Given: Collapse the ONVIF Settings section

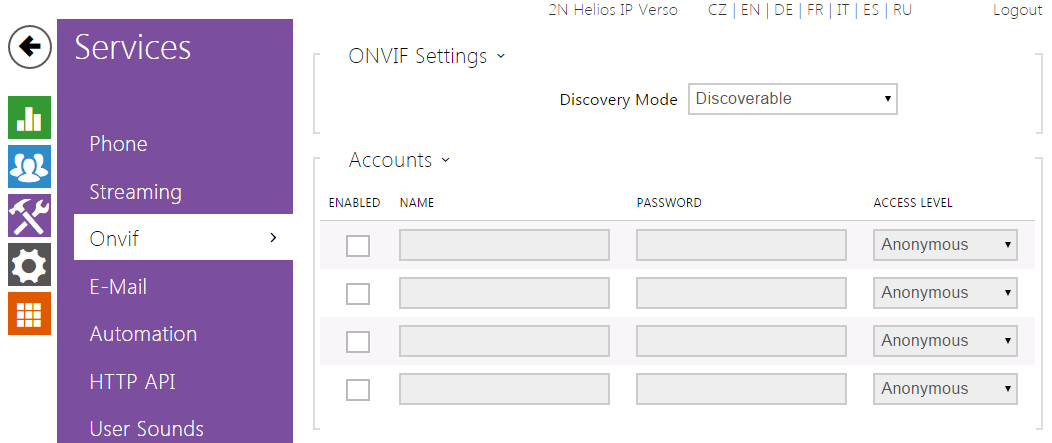Looking at the screenshot, I should [500, 56].
